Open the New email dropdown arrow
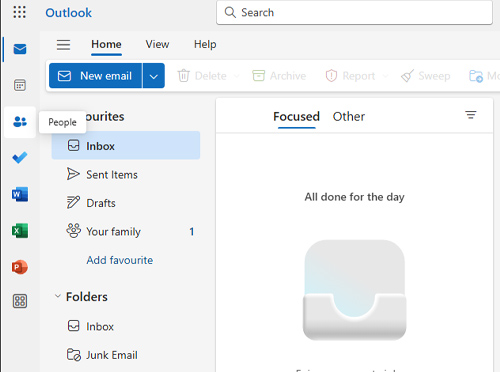500x372 pixels. pyautogui.click(x=154, y=76)
